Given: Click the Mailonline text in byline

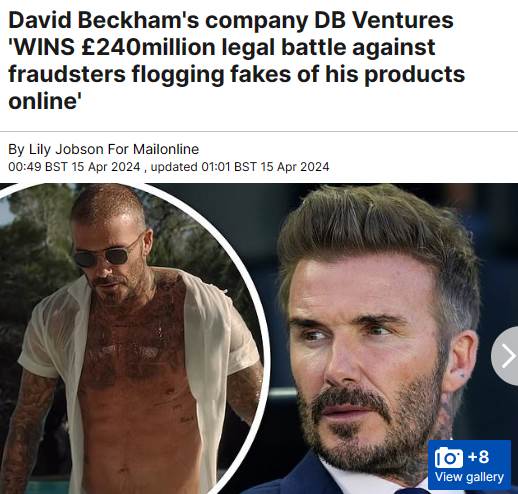Looking at the screenshot, I should click(166, 149).
